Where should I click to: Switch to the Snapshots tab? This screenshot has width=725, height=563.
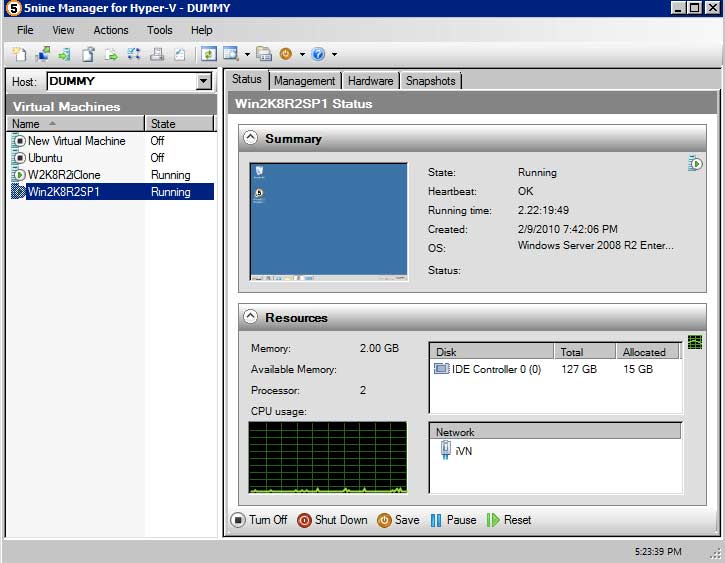(x=430, y=81)
